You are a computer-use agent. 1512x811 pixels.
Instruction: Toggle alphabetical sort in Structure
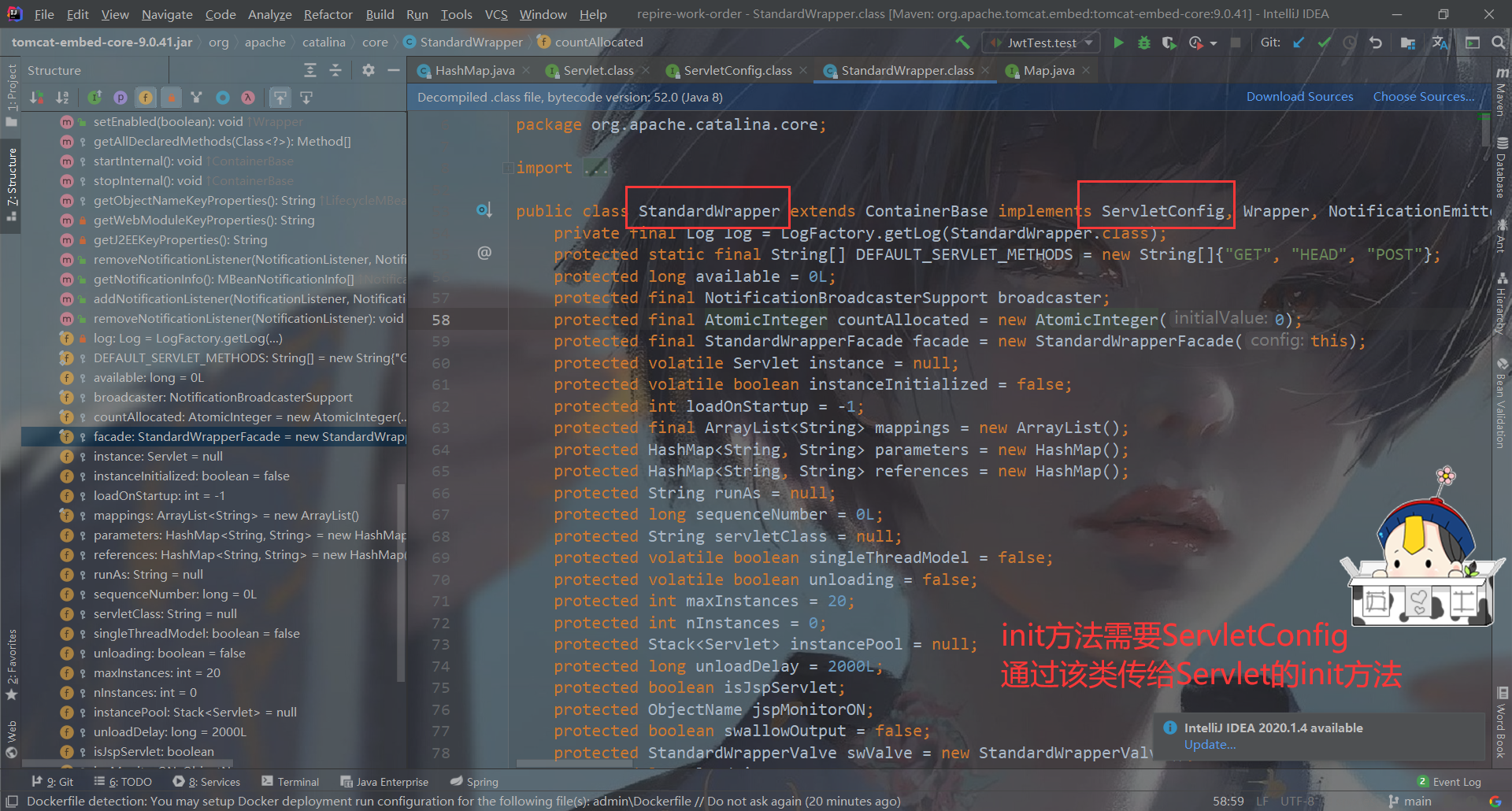click(x=62, y=98)
